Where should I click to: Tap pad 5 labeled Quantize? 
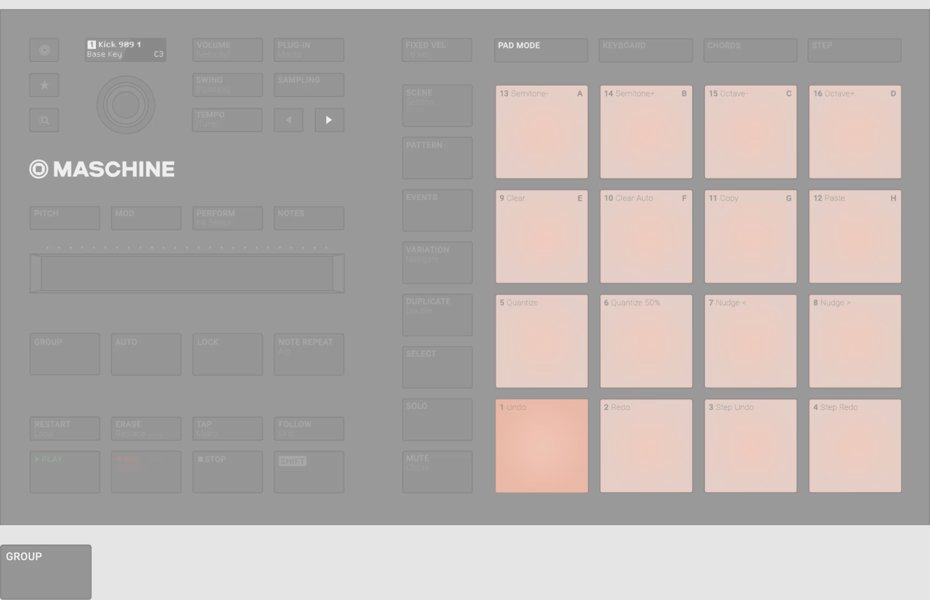point(541,341)
